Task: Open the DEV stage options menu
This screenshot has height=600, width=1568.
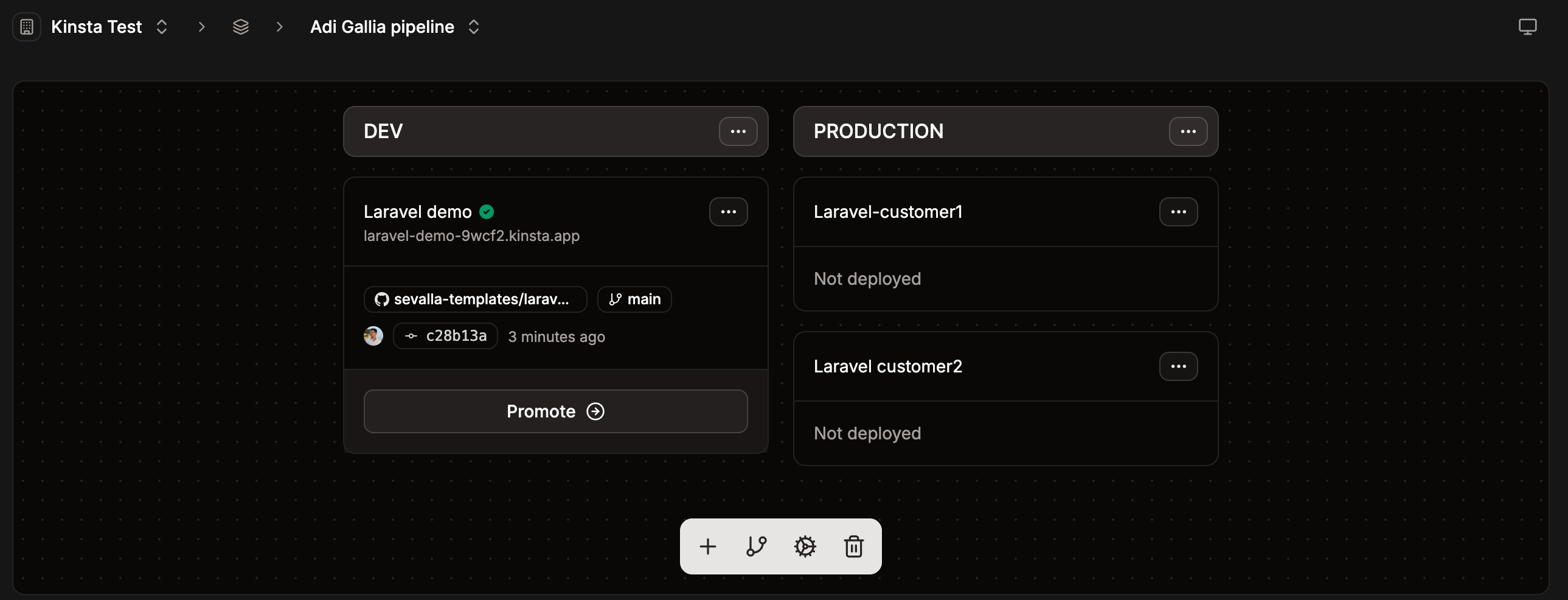Action: pos(738,131)
